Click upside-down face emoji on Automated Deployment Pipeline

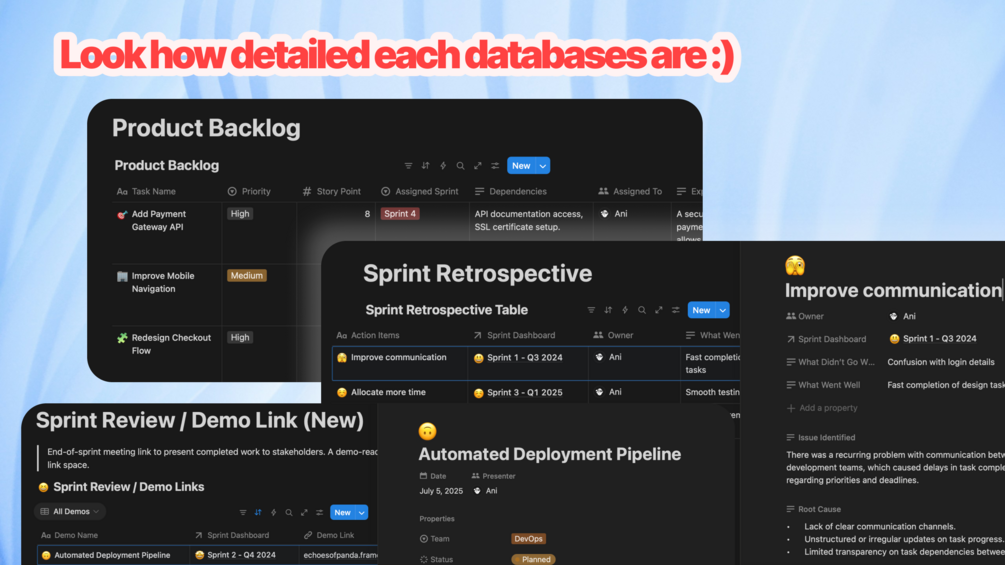pos(428,431)
